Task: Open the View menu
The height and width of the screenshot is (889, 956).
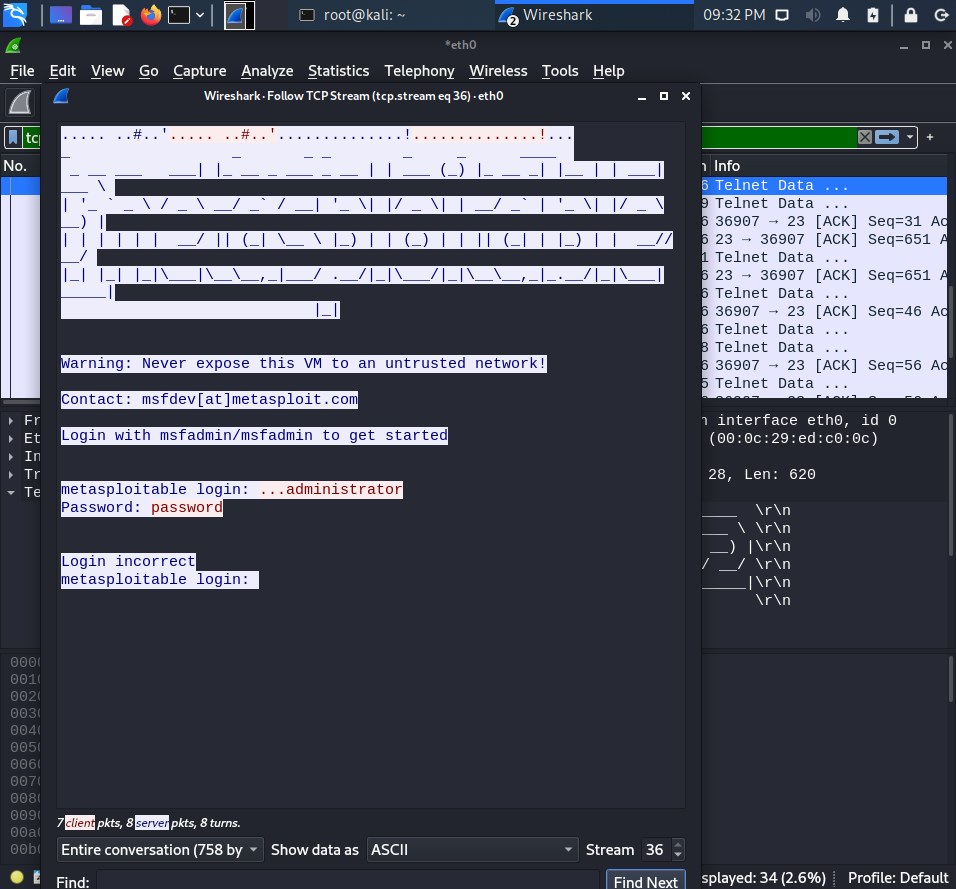Action: [x=107, y=71]
